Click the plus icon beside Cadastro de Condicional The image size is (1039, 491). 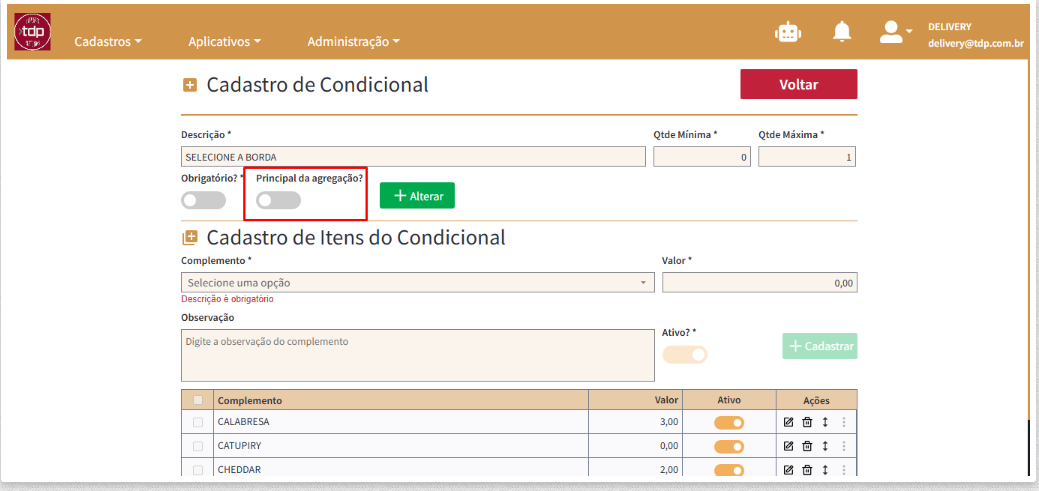coord(190,85)
